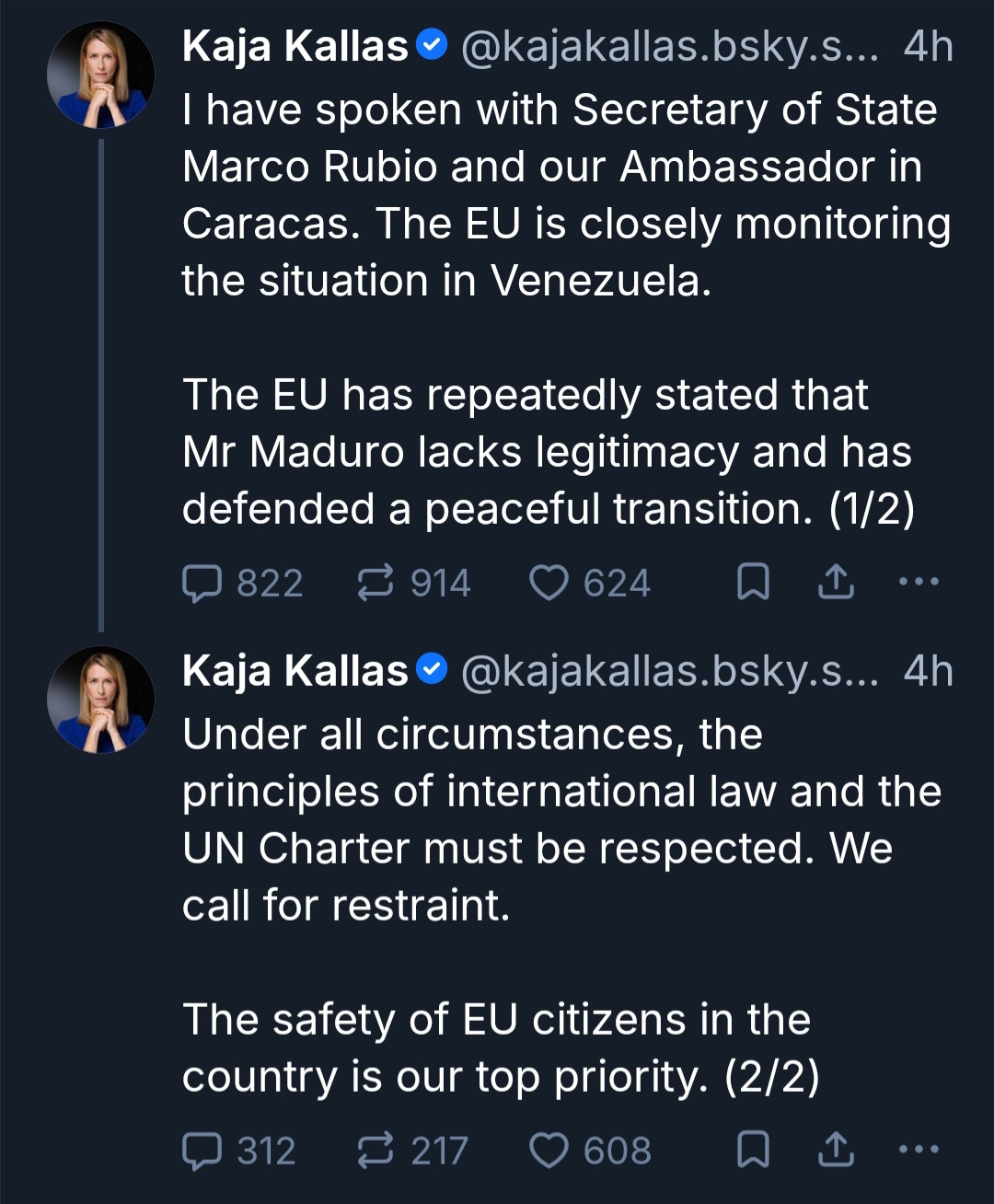Open Kaja Kallas avatar on first post
The width and height of the screenshot is (994, 1204).
[101, 75]
